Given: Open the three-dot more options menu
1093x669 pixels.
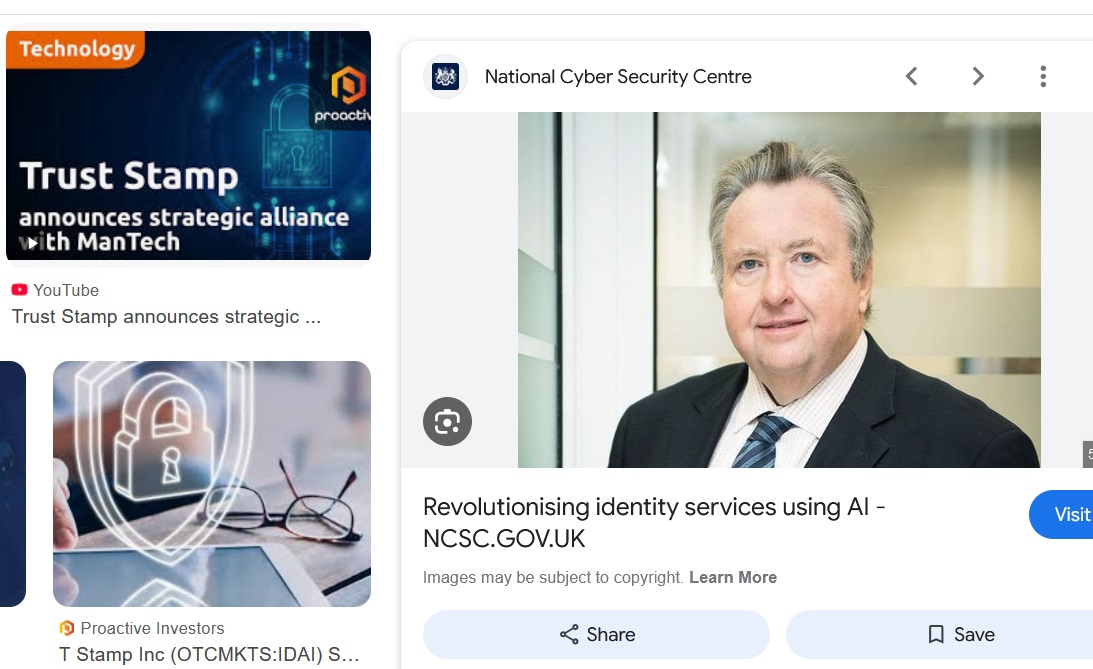Looking at the screenshot, I should pyautogui.click(x=1043, y=76).
